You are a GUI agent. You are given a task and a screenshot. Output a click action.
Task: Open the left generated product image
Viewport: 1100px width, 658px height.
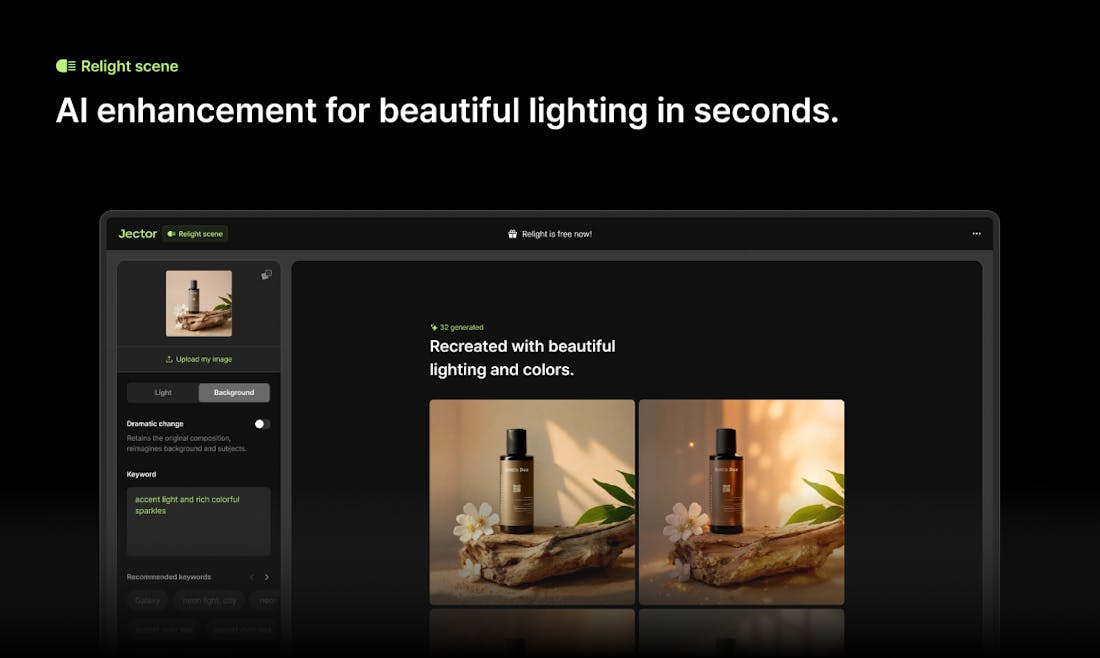[532, 502]
